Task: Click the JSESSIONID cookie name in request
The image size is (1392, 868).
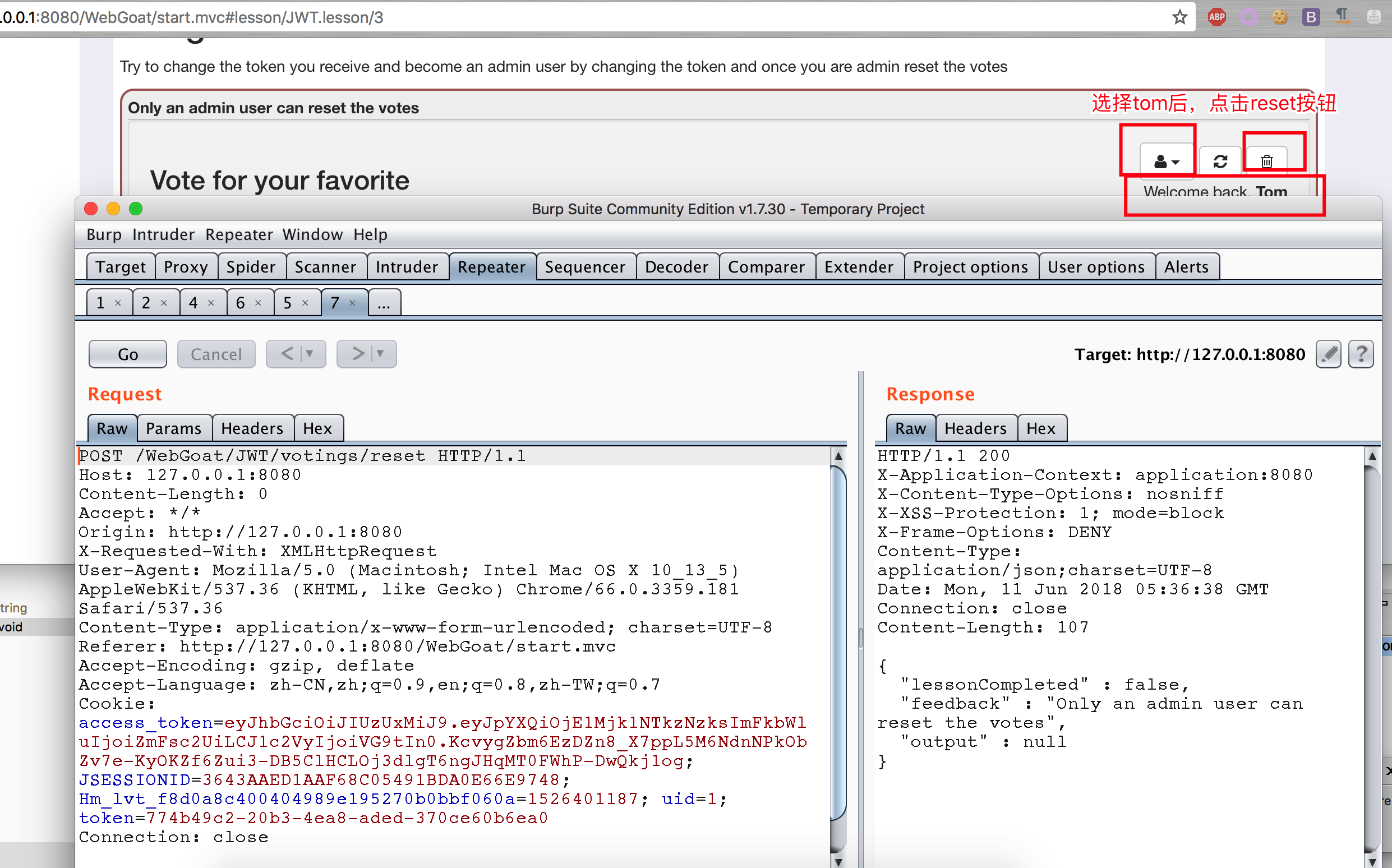Action: (135, 780)
